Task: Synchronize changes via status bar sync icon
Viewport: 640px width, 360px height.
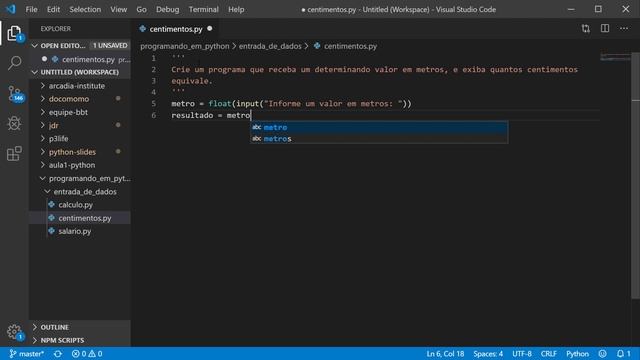Action: [x=58, y=353]
